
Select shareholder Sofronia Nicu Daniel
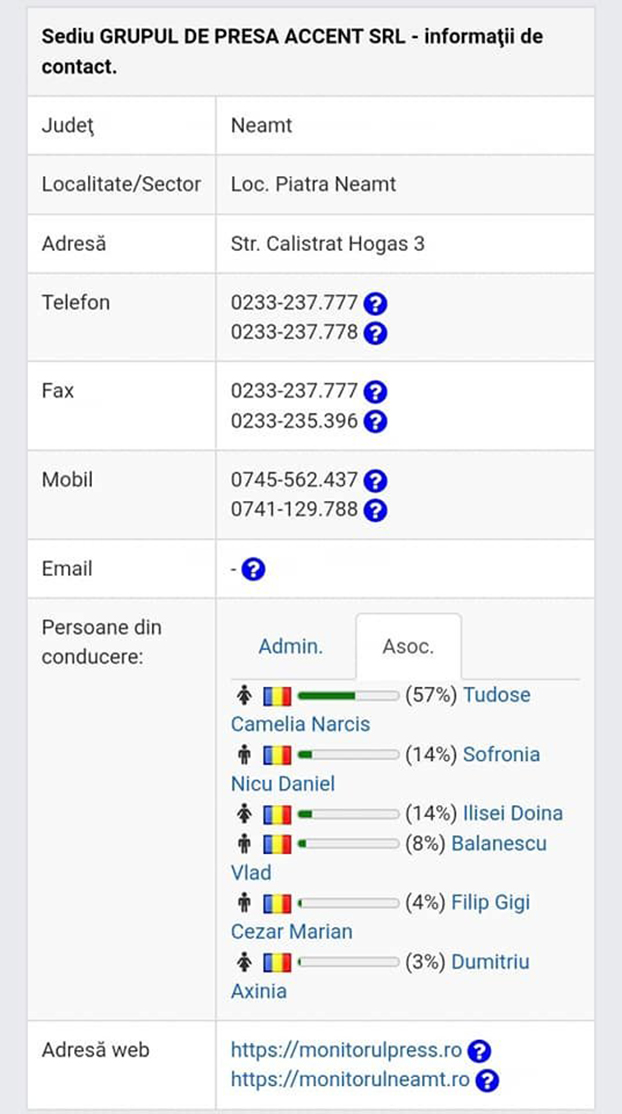[x=501, y=754]
